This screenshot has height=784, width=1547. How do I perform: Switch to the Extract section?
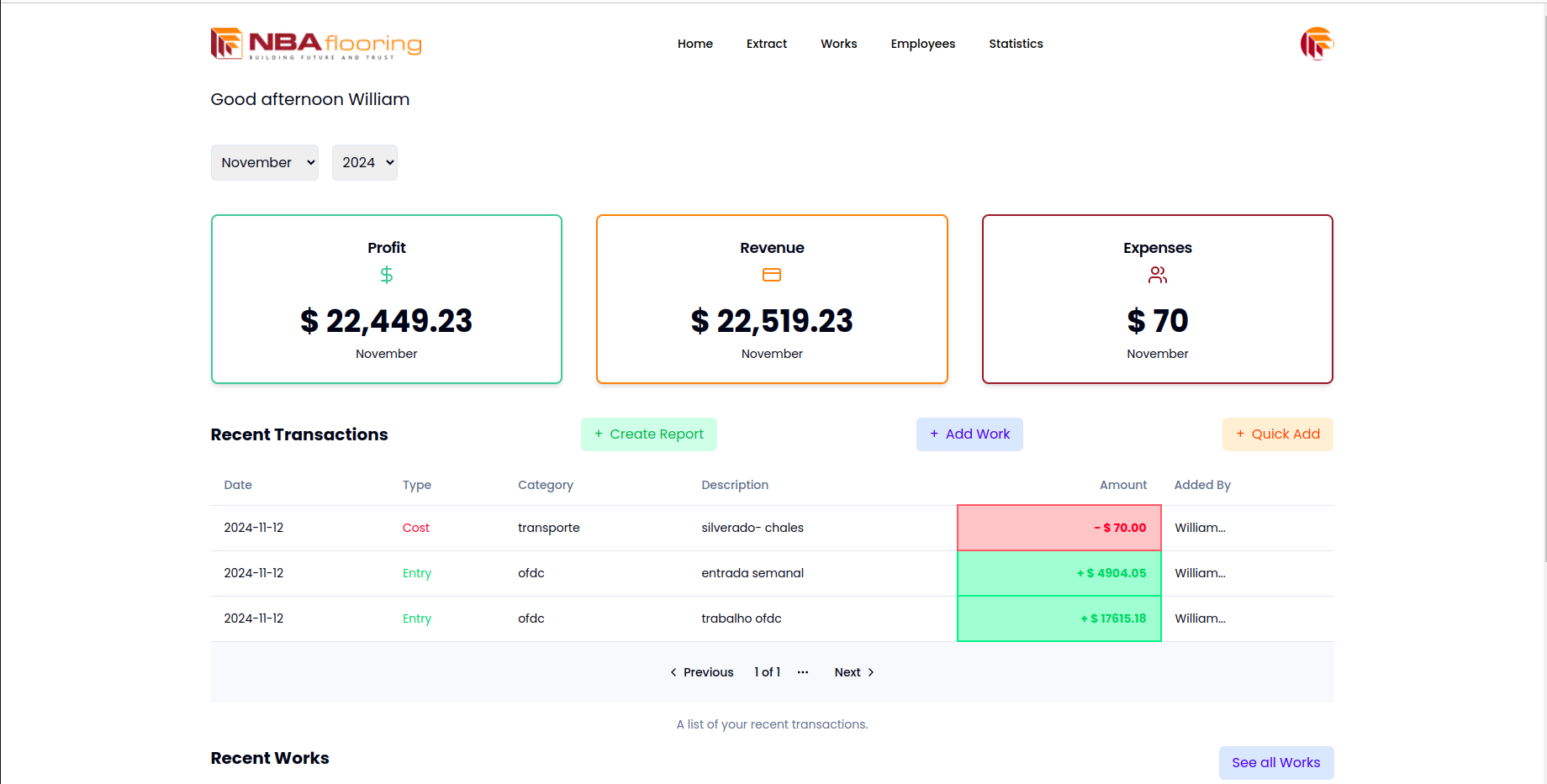pyautogui.click(x=766, y=44)
